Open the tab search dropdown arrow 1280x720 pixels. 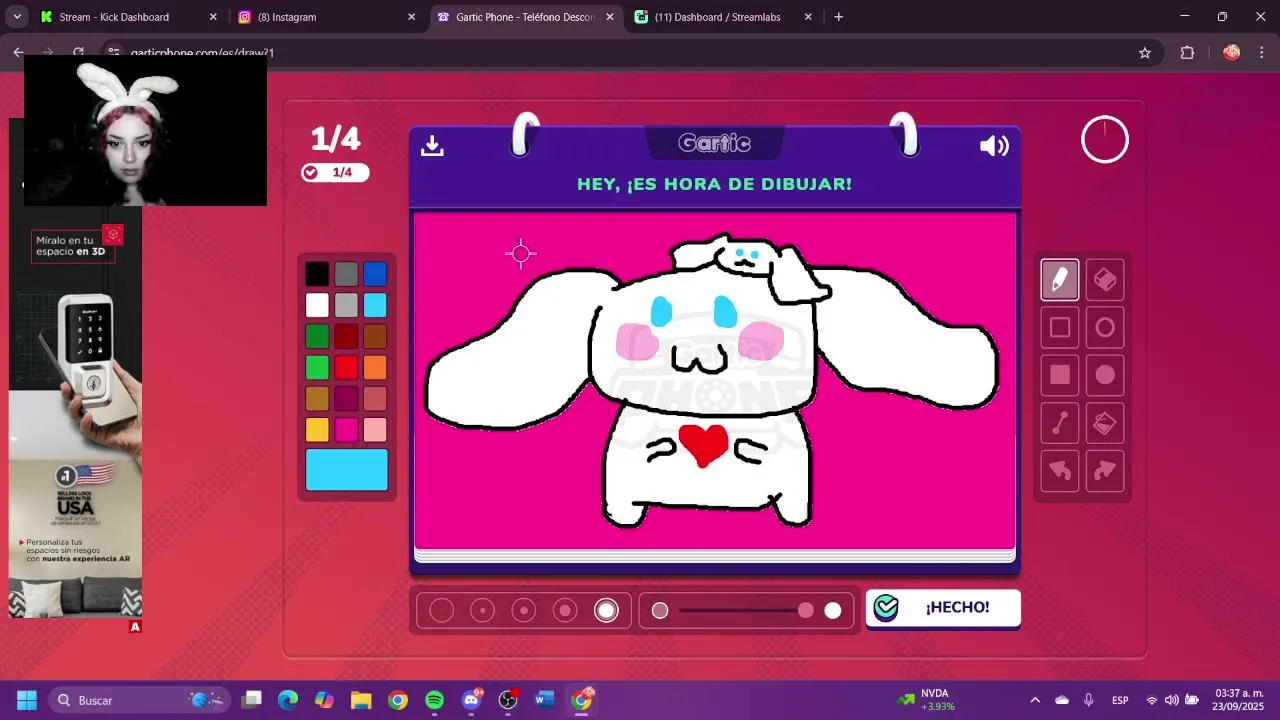[17, 17]
